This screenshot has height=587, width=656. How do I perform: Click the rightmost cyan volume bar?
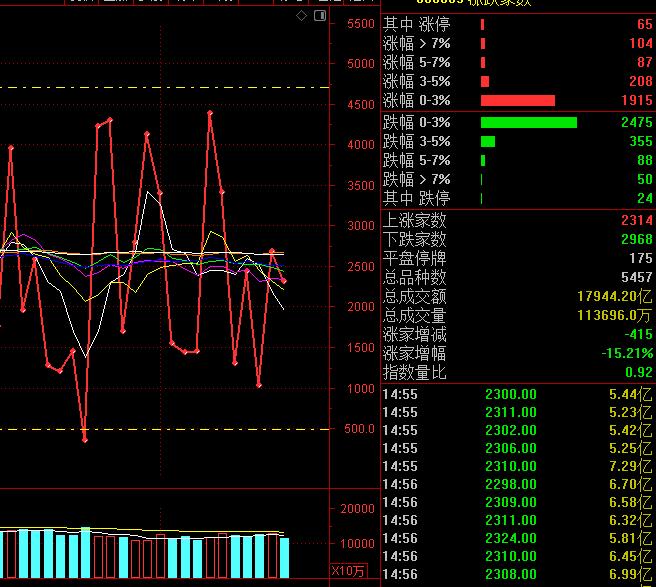(284, 558)
